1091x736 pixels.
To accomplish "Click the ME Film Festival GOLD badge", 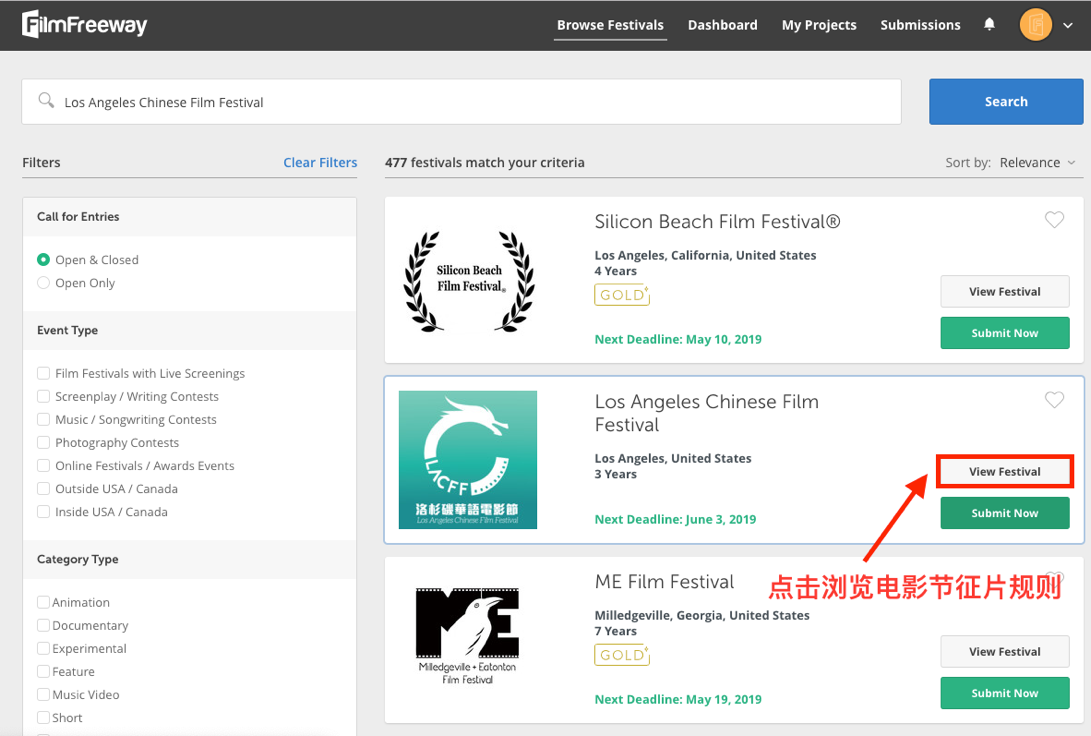I will click(x=622, y=655).
